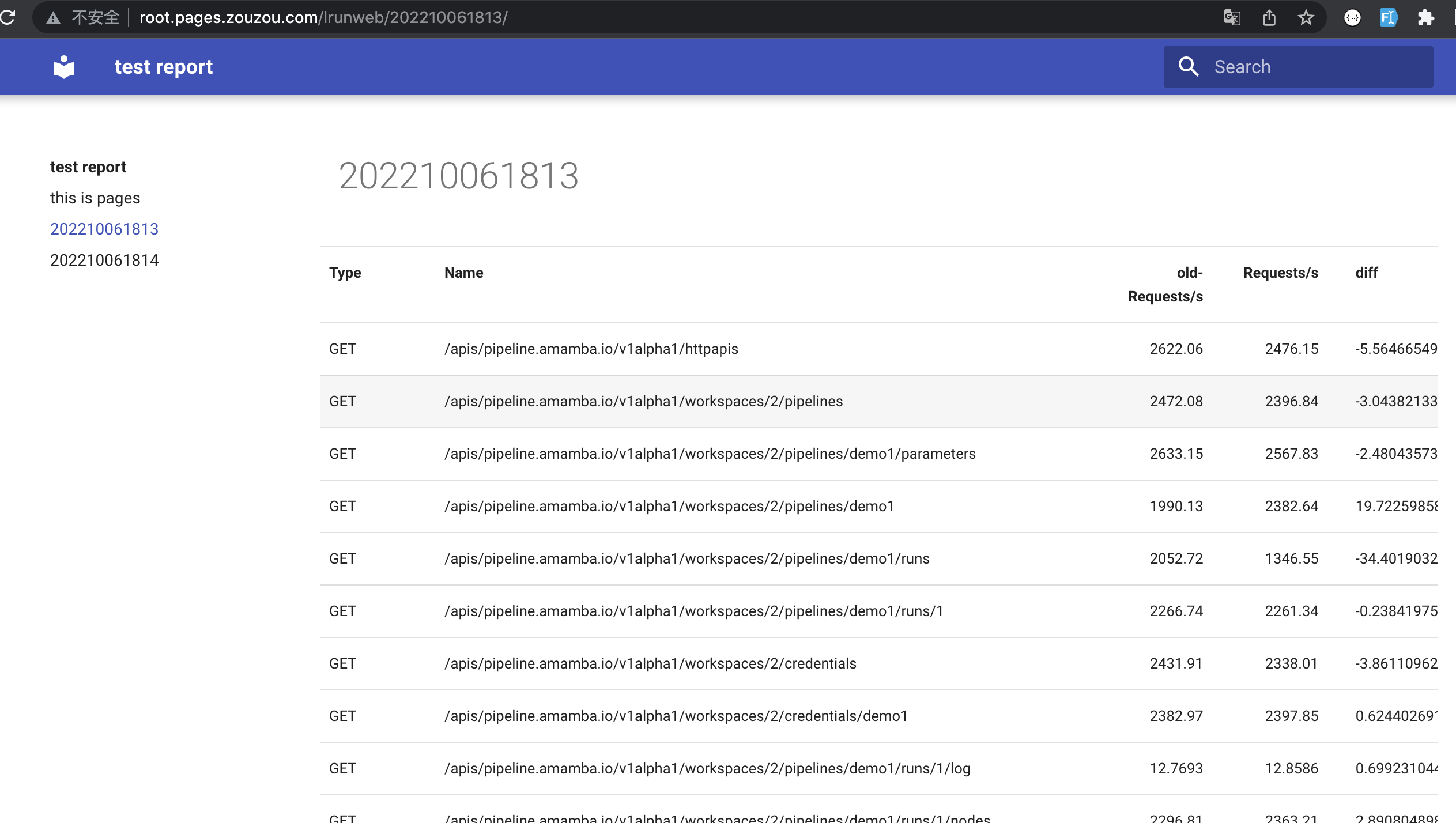Click the Requests/s value 2567.83
This screenshot has width=1456, height=823.
click(x=1291, y=454)
